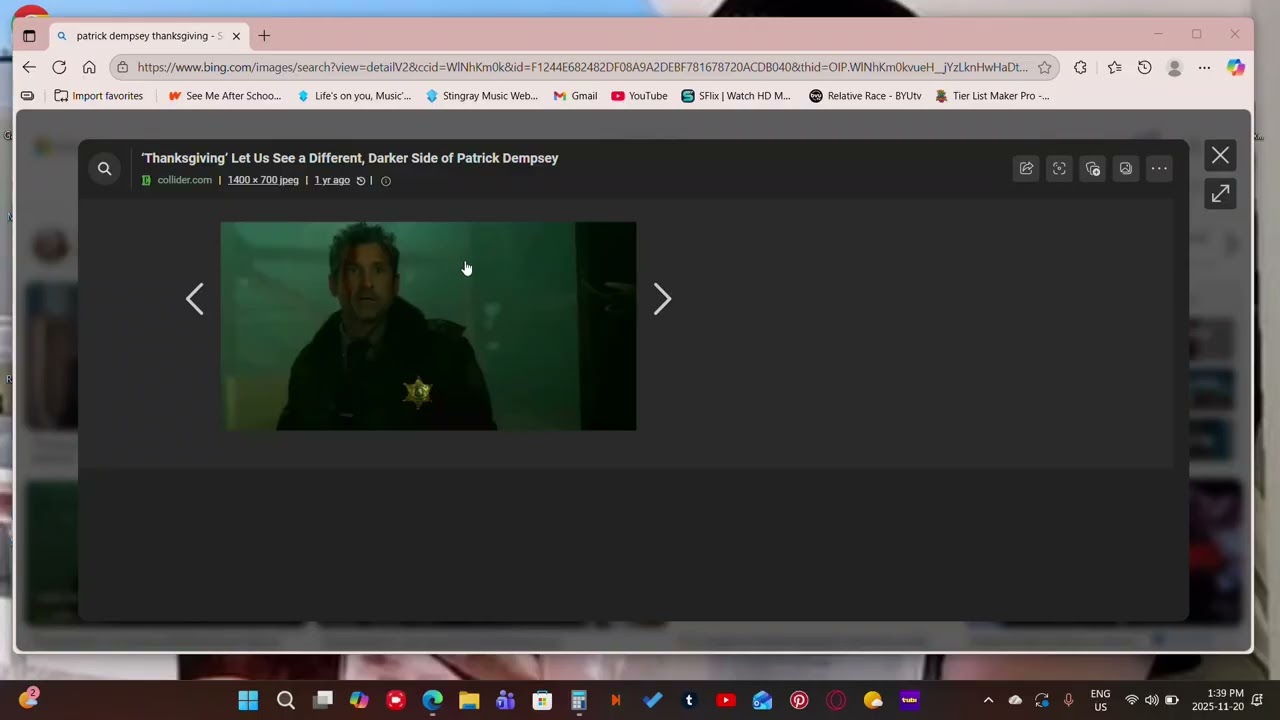This screenshot has width=1280, height=720.
Task: Open the Import favorites bookmark
Action: click(98, 96)
